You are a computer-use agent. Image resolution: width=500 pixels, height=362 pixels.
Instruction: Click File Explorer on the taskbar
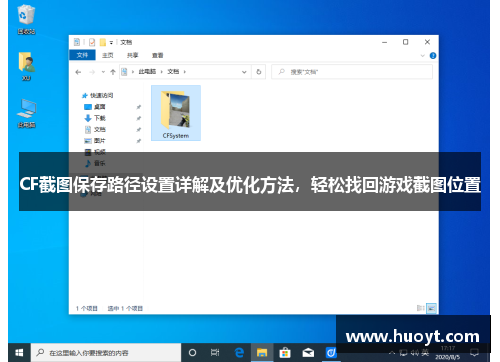tap(262, 353)
